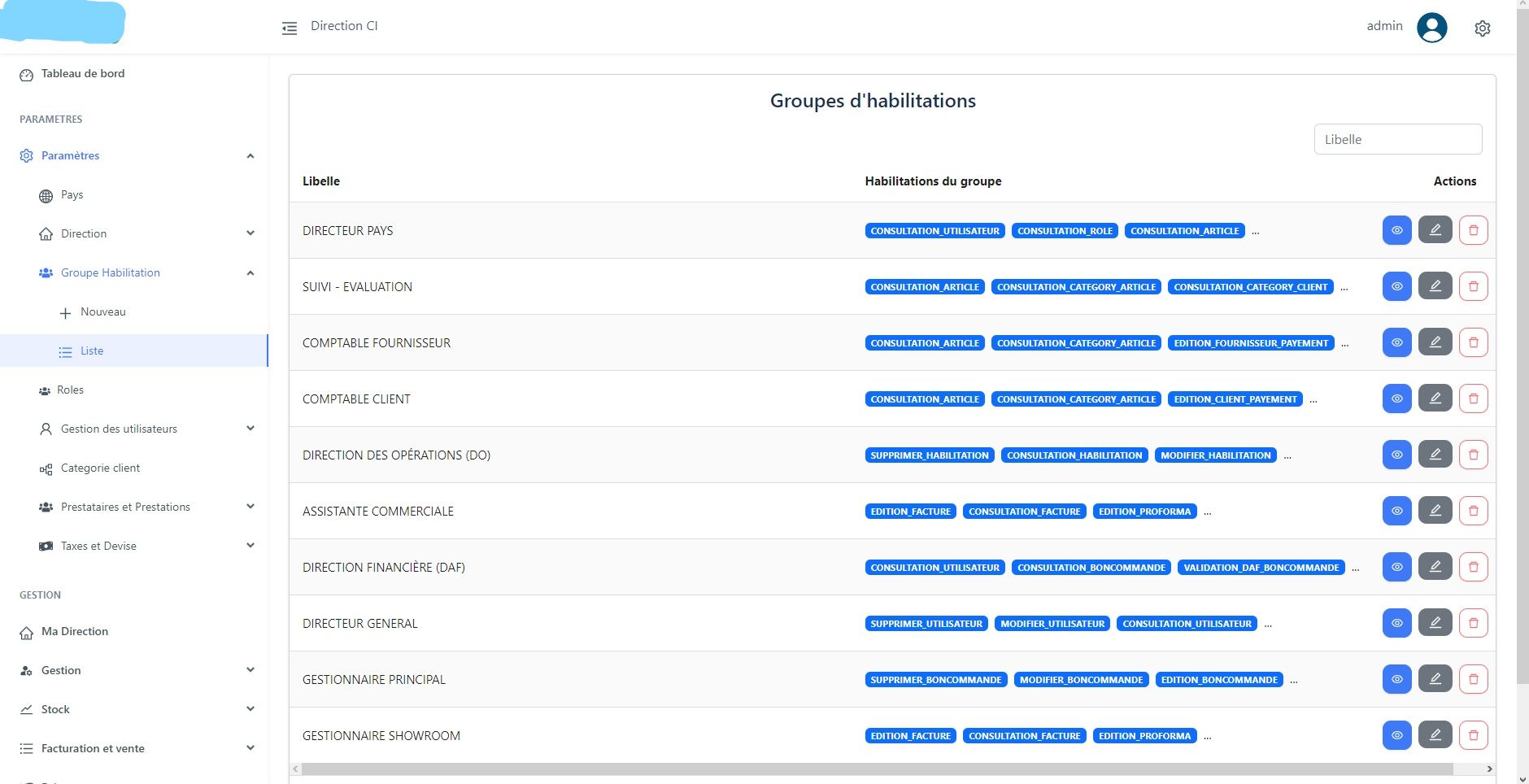View details of COMPTABLE FOURNISSEUR group

(x=1396, y=342)
